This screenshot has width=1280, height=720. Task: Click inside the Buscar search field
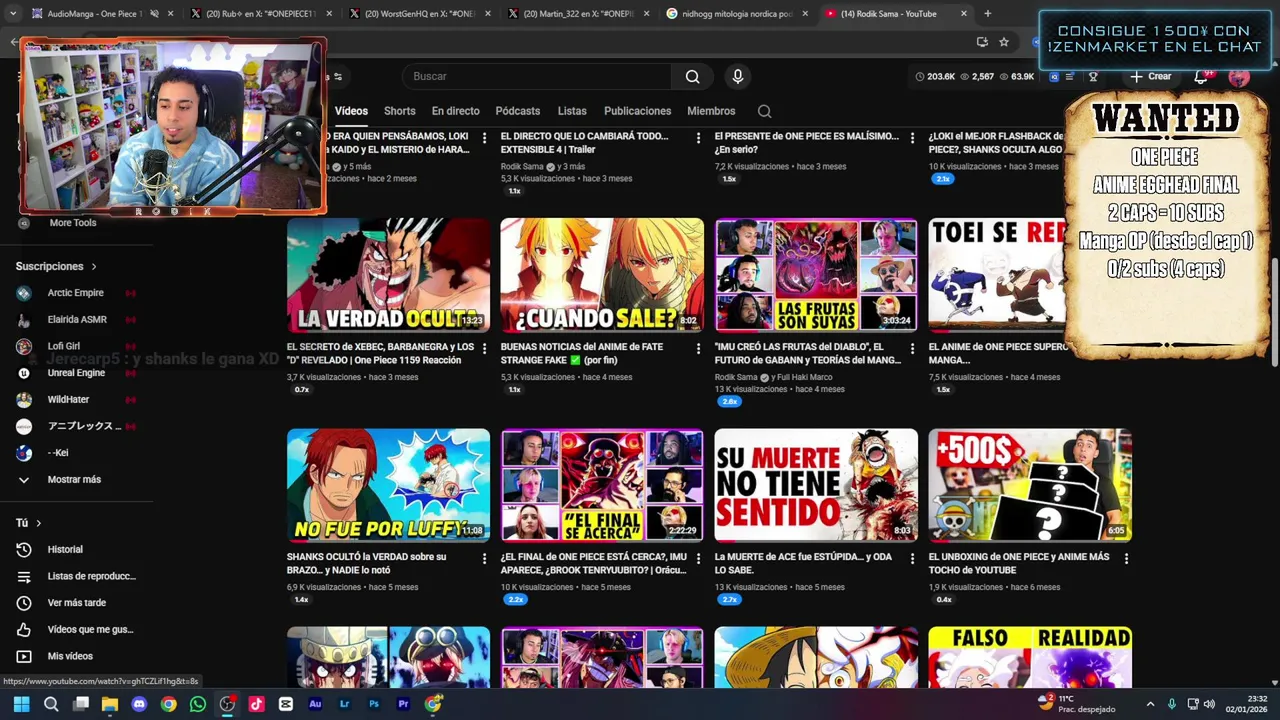tap(538, 76)
